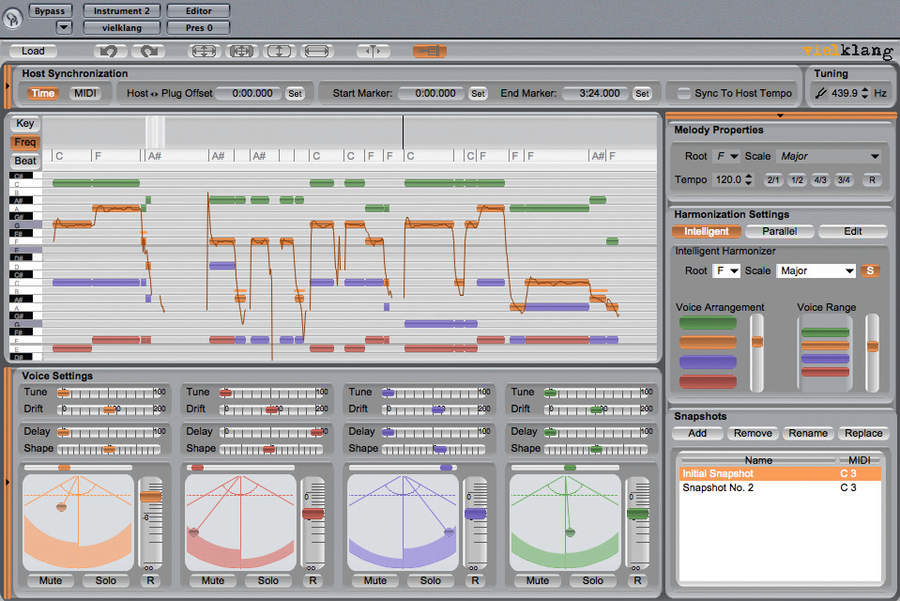Open Melody Properties Root dropdown
The image size is (900, 601).
pyautogui.click(x=726, y=156)
